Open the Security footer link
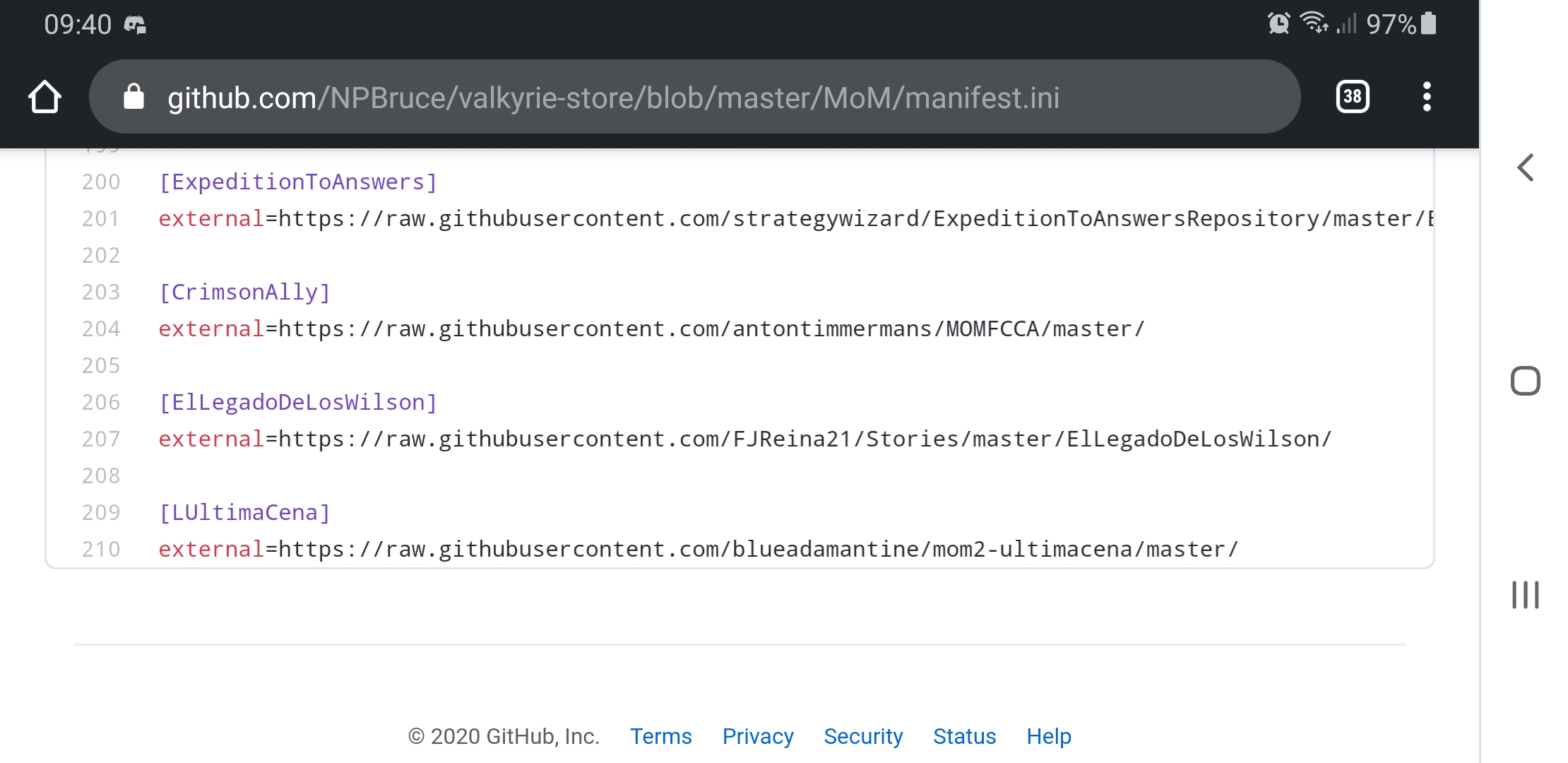The image size is (1568, 763). point(863,736)
